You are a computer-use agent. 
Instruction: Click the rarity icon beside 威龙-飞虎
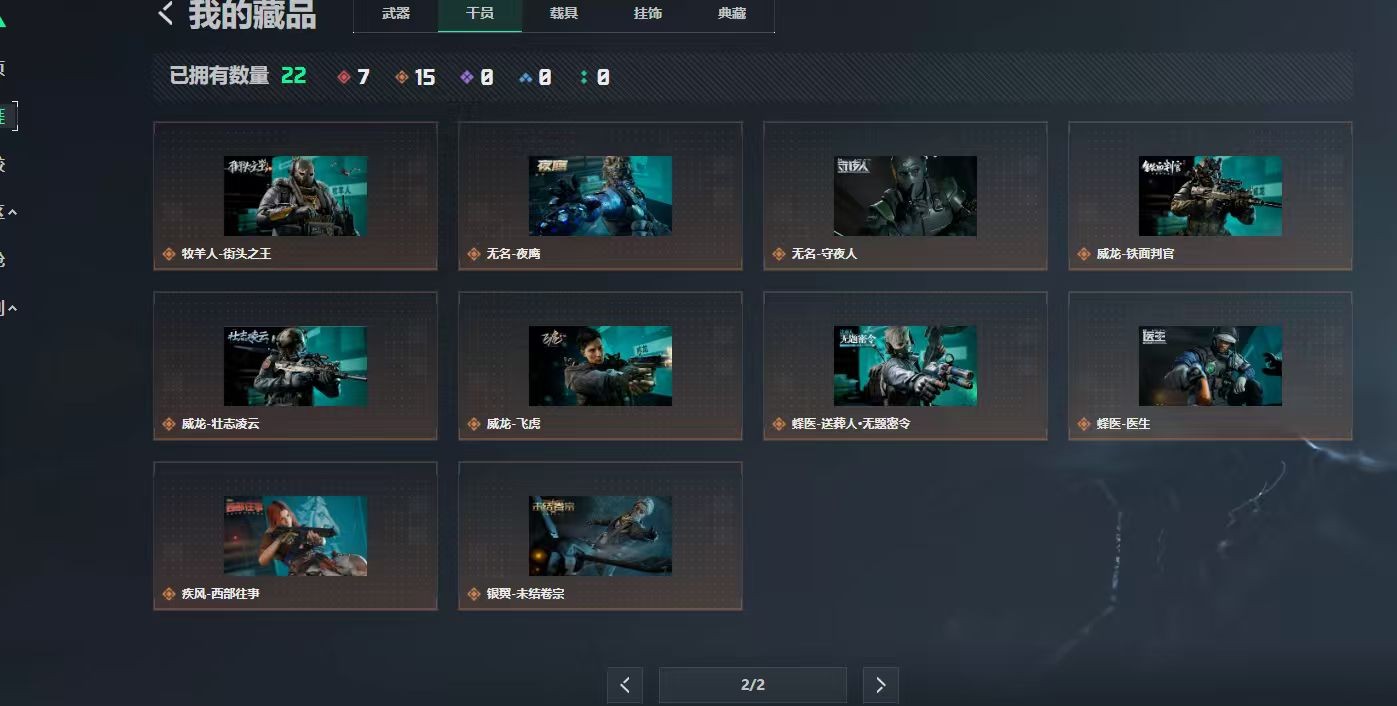tap(474, 424)
